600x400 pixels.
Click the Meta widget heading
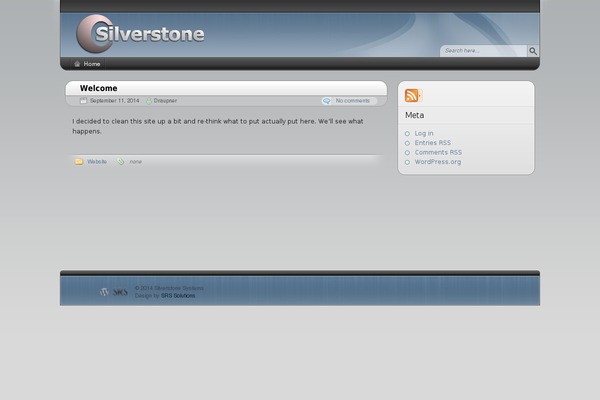(x=414, y=115)
